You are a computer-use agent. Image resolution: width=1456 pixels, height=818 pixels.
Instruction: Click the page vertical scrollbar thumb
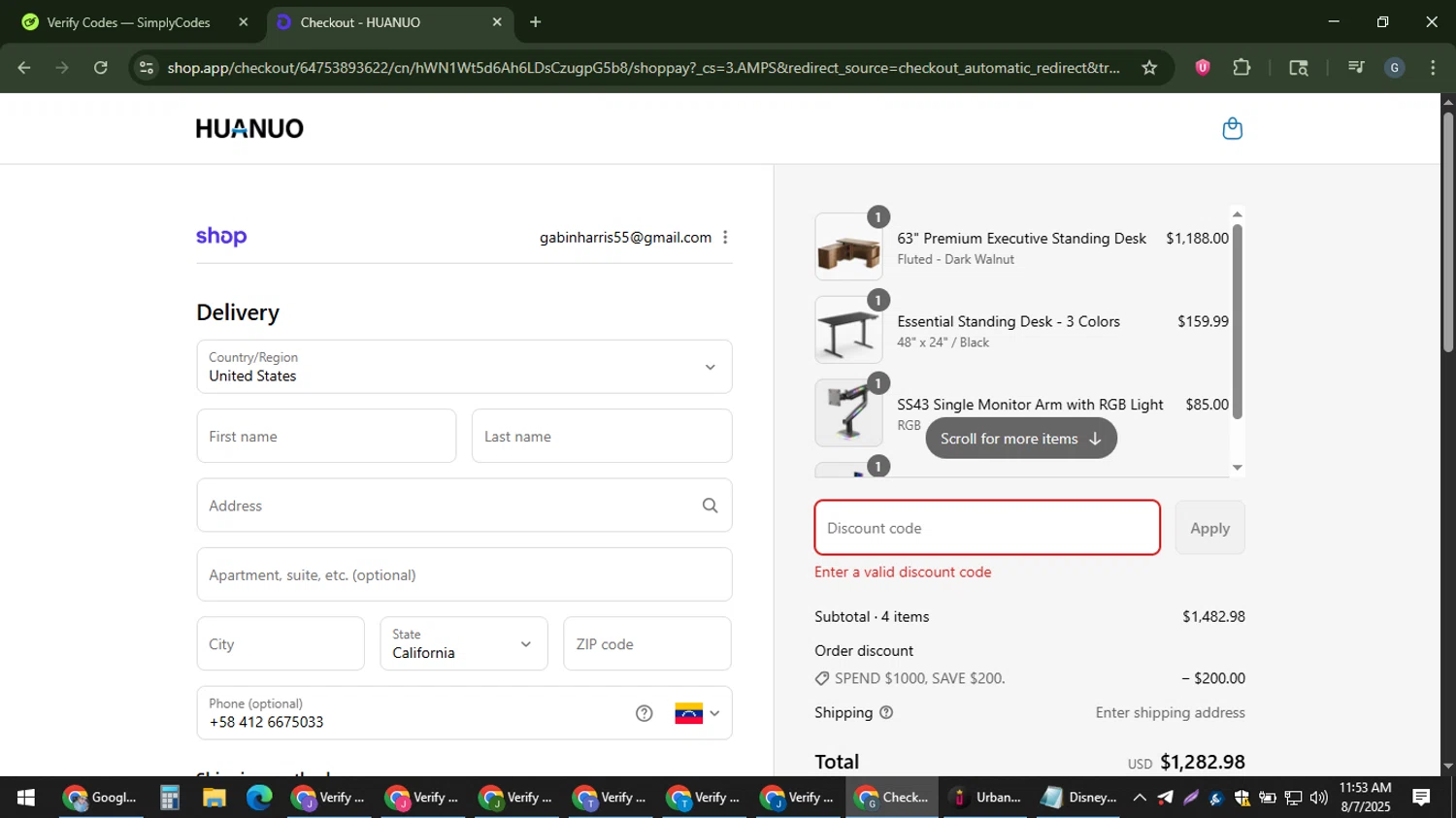click(x=1448, y=232)
